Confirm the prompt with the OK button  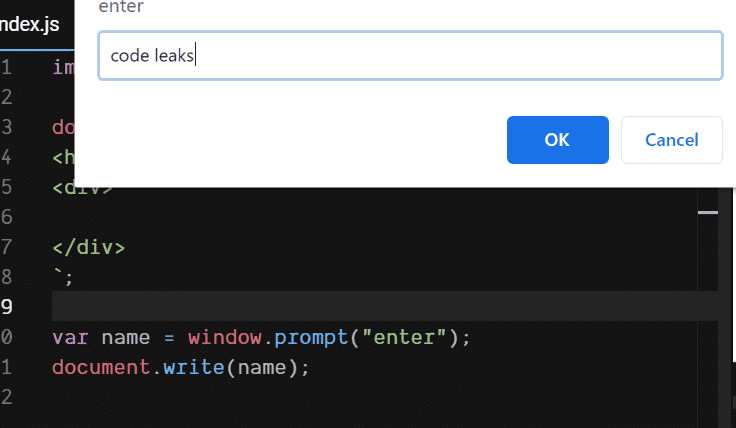tap(558, 140)
